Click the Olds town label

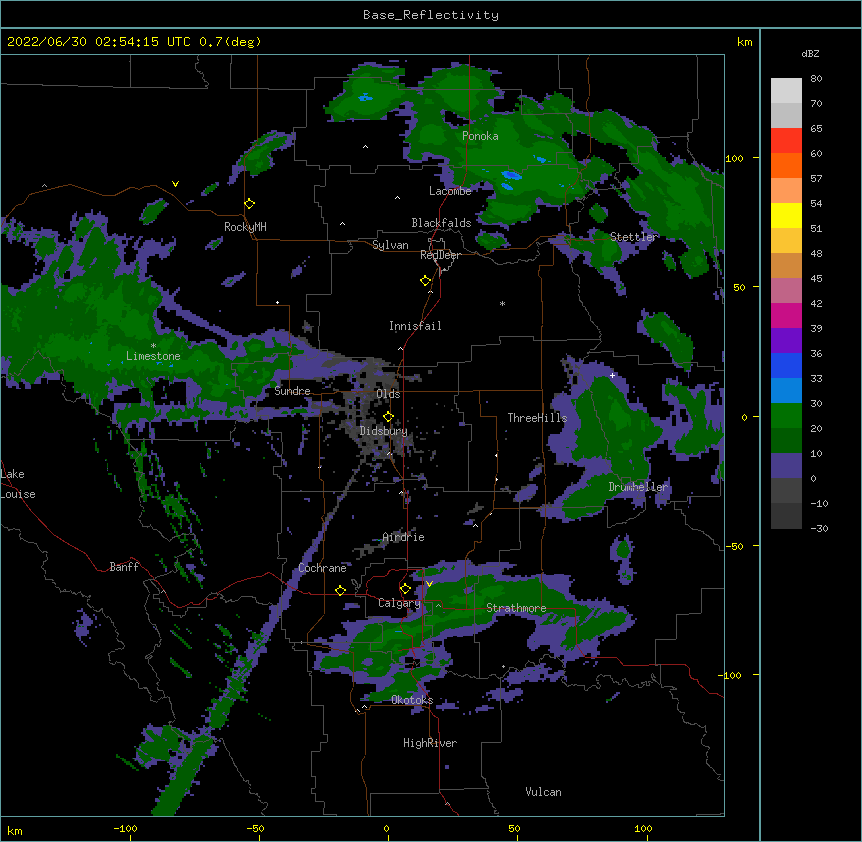pyautogui.click(x=388, y=394)
